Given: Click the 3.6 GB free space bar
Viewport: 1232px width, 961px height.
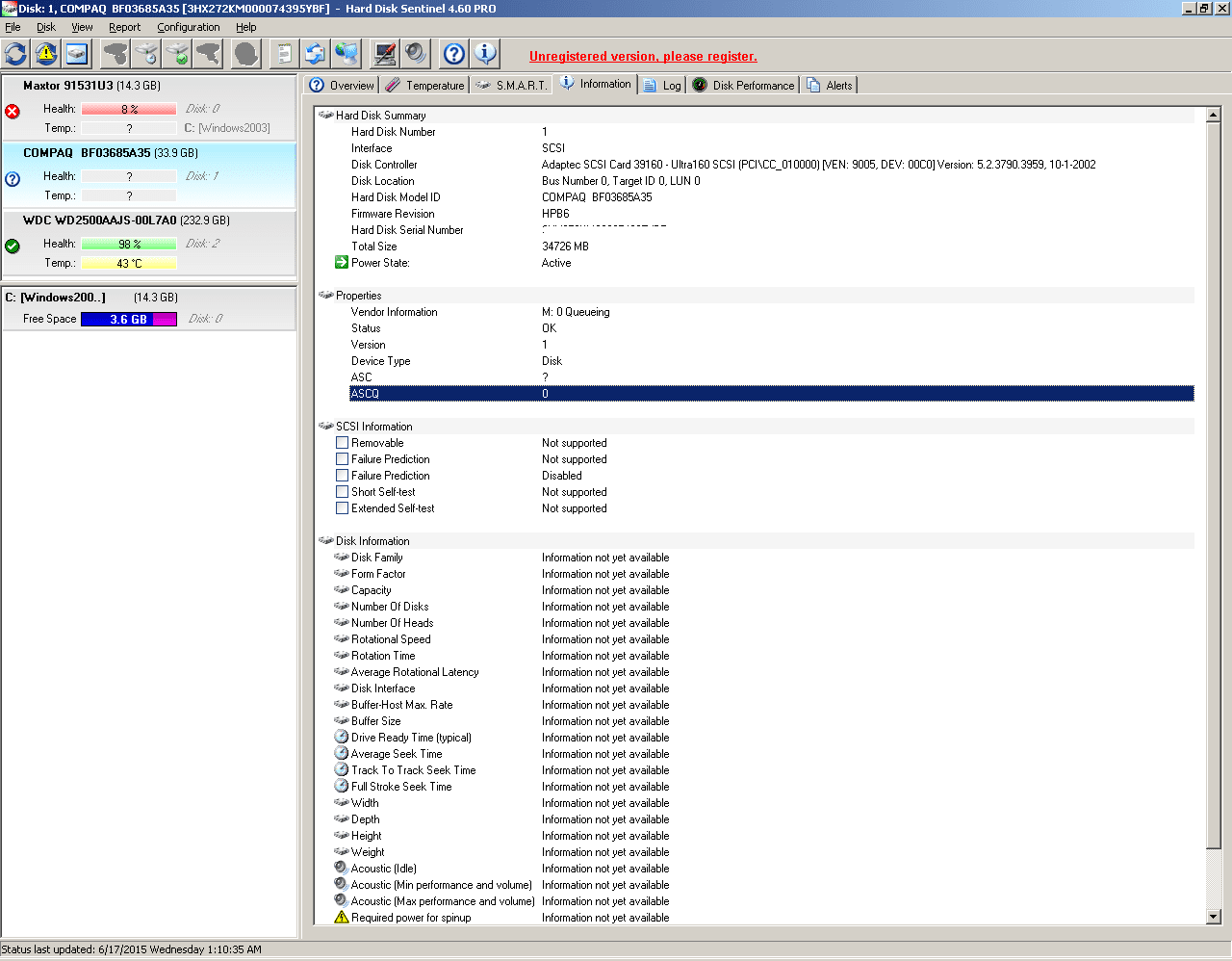Looking at the screenshot, I should click(x=129, y=319).
